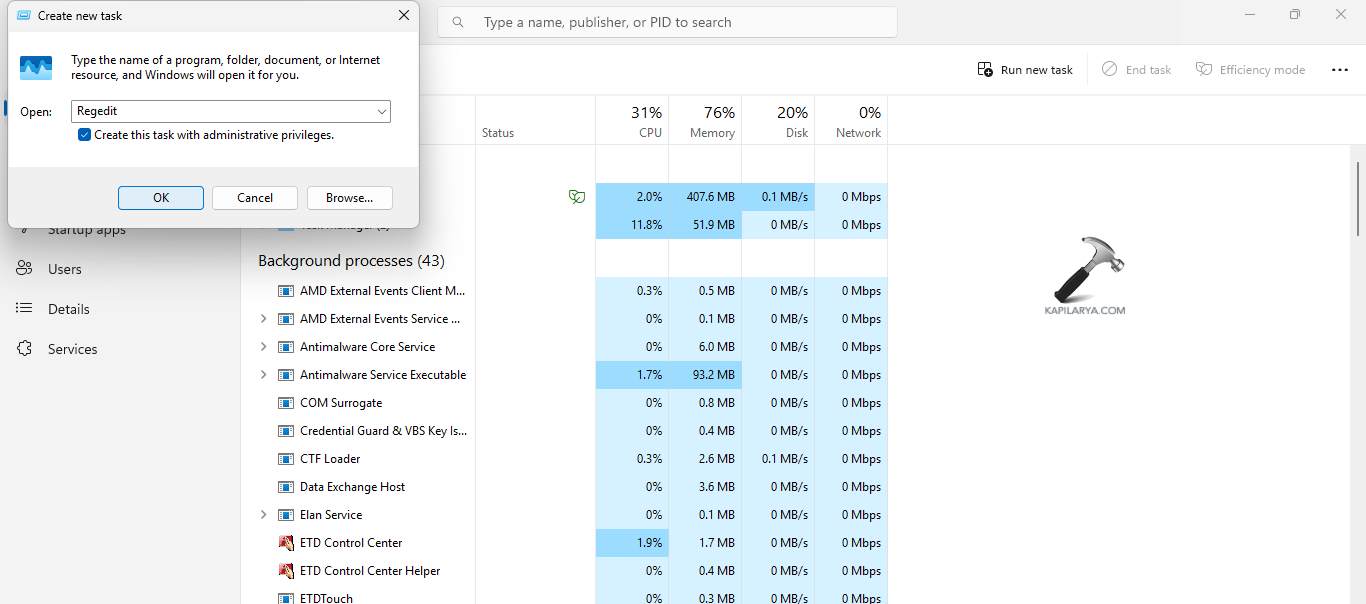Expand AMD External Events Service
The image size is (1366, 604).
click(263, 318)
